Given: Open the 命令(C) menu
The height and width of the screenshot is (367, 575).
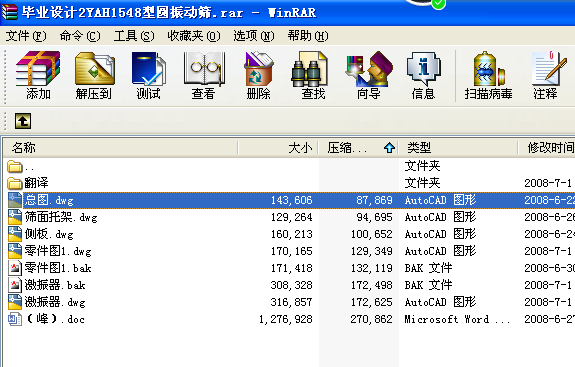Looking at the screenshot, I should pyautogui.click(x=80, y=36).
